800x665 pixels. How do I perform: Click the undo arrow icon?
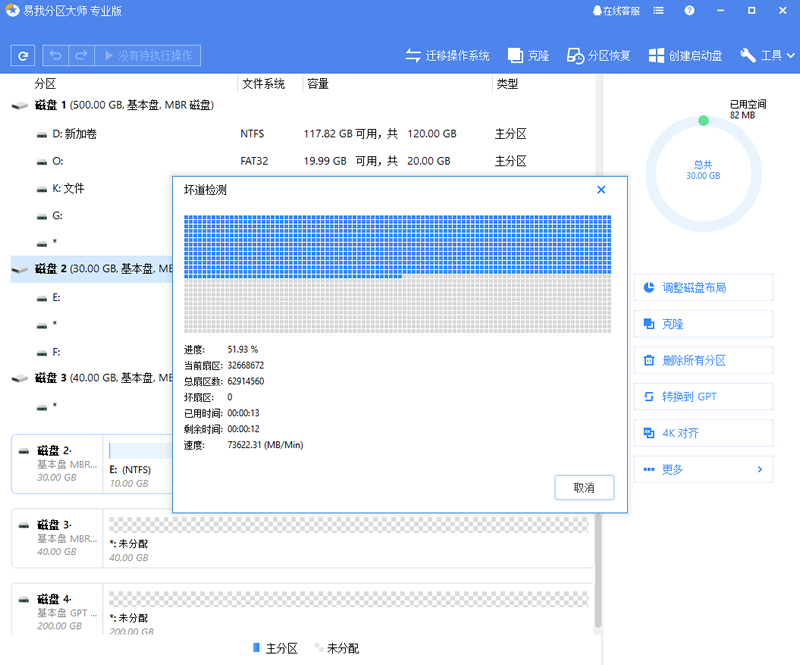tap(55, 55)
